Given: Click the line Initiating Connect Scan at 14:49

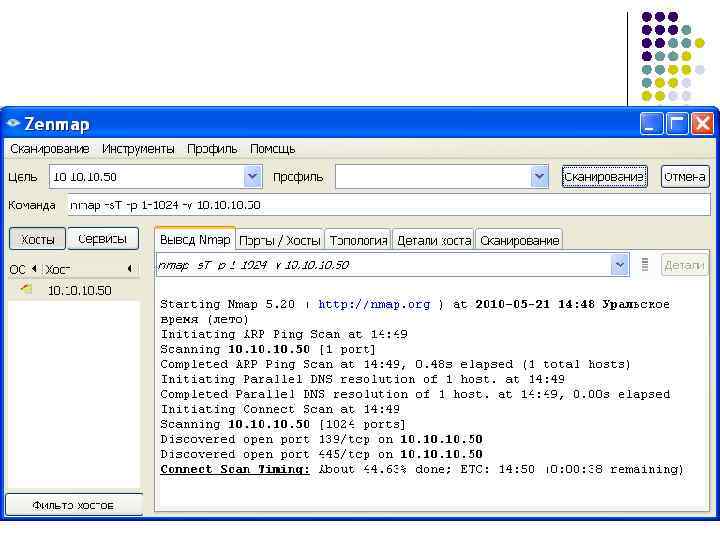Looking at the screenshot, I should click(x=280, y=409).
